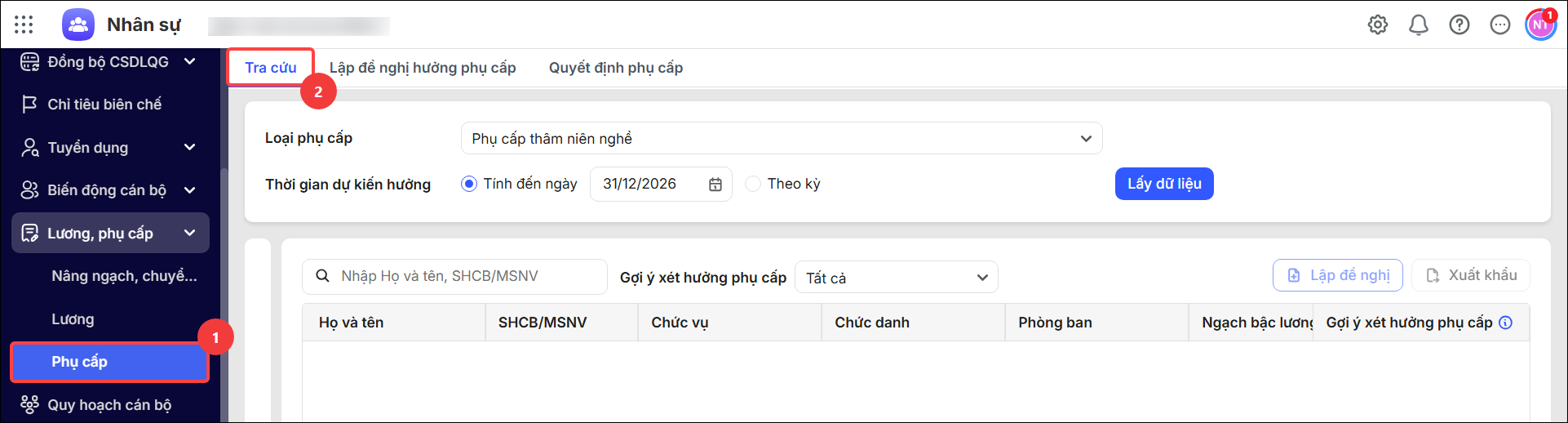Switch to Quyết định phụ cấp tab
The height and width of the screenshot is (423, 1568).
click(616, 68)
